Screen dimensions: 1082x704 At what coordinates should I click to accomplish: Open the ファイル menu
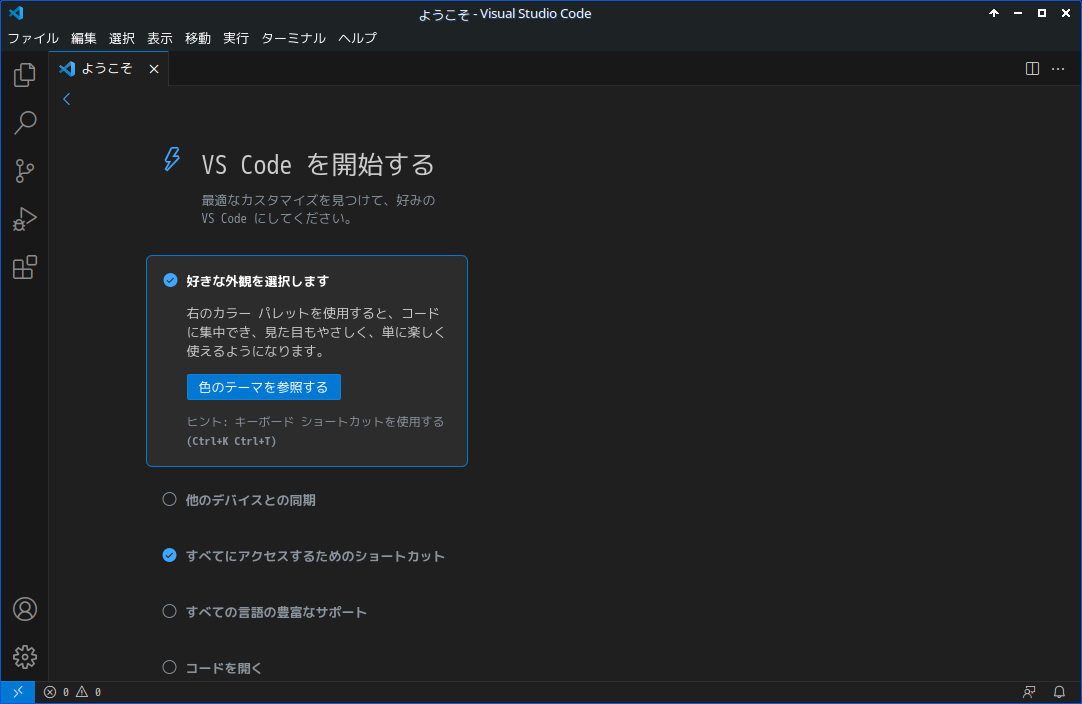click(x=33, y=38)
